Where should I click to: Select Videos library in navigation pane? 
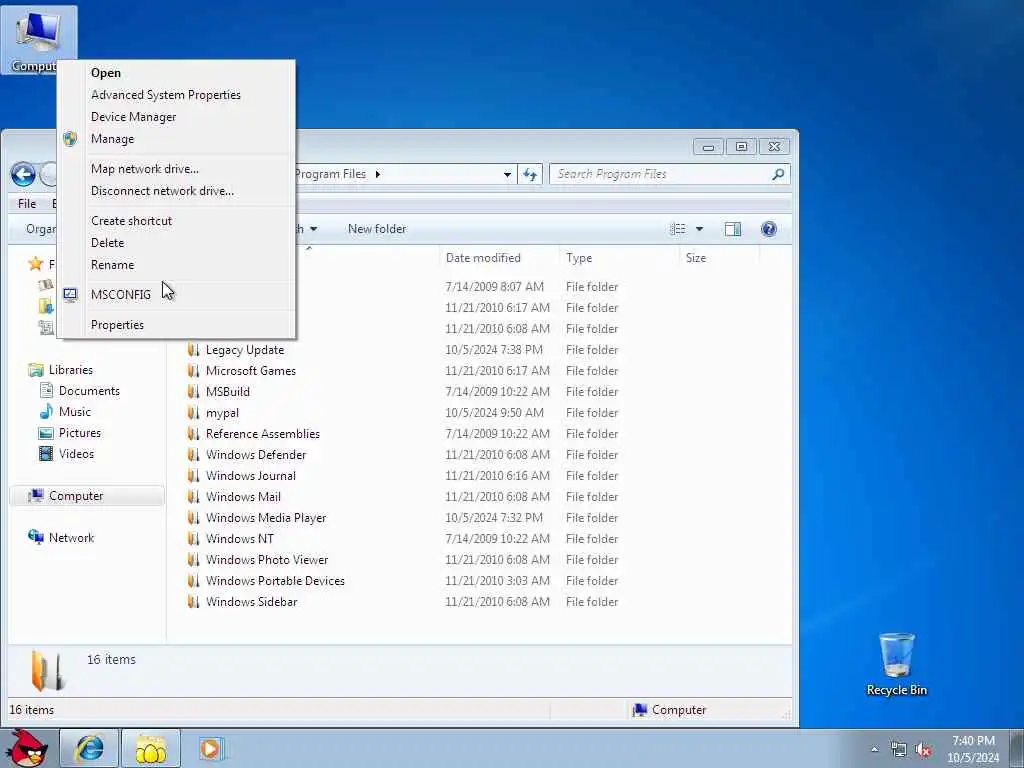tap(67, 454)
